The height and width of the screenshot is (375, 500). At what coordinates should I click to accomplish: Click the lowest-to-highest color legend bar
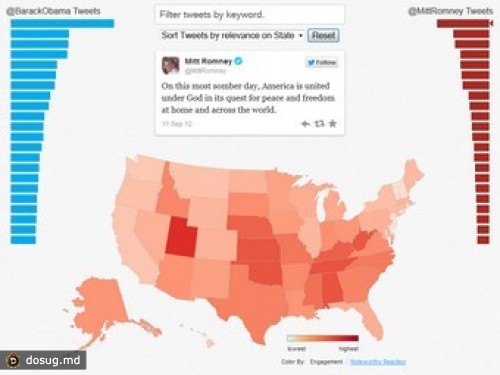(323, 338)
